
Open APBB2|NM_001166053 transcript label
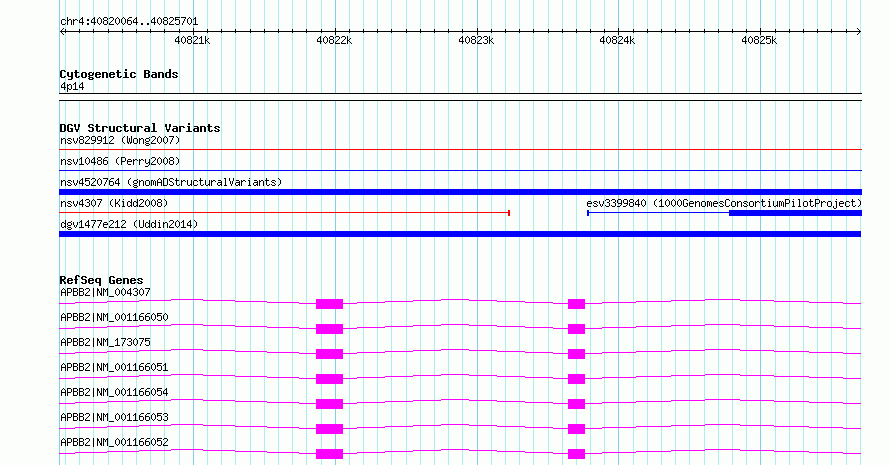click(x=114, y=417)
